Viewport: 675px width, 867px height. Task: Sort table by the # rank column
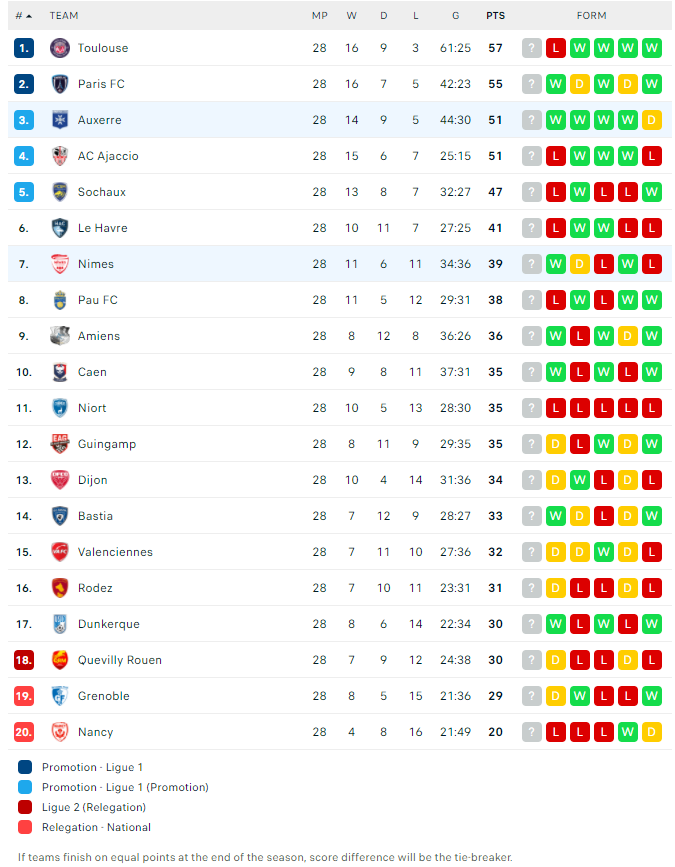23,16
